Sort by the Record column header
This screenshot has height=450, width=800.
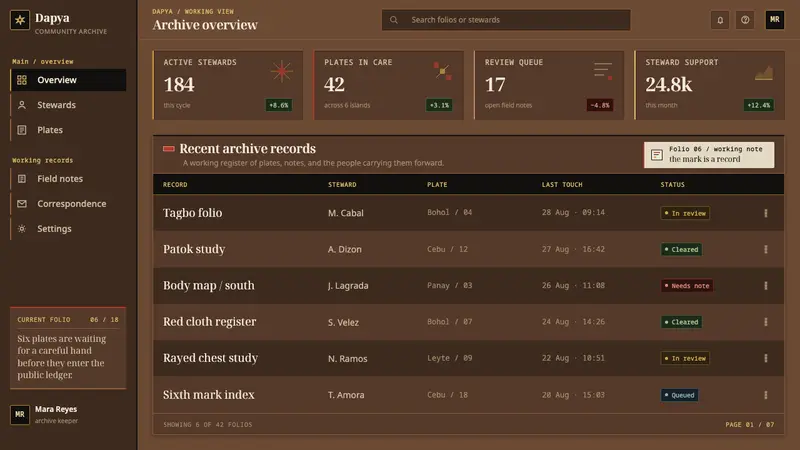(x=175, y=185)
